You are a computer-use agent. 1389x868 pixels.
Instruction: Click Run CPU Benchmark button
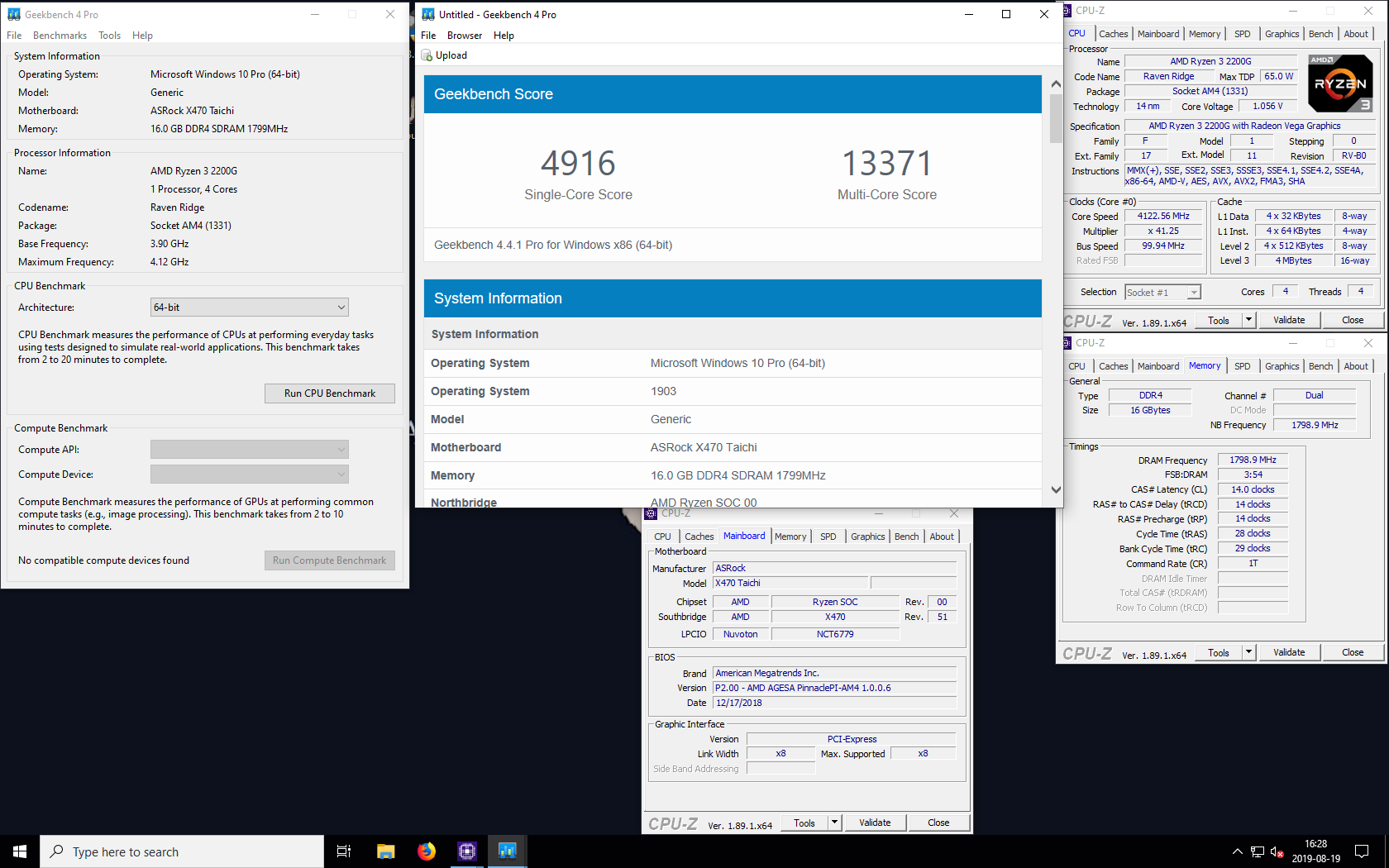pyautogui.click(x=329, y=393)
